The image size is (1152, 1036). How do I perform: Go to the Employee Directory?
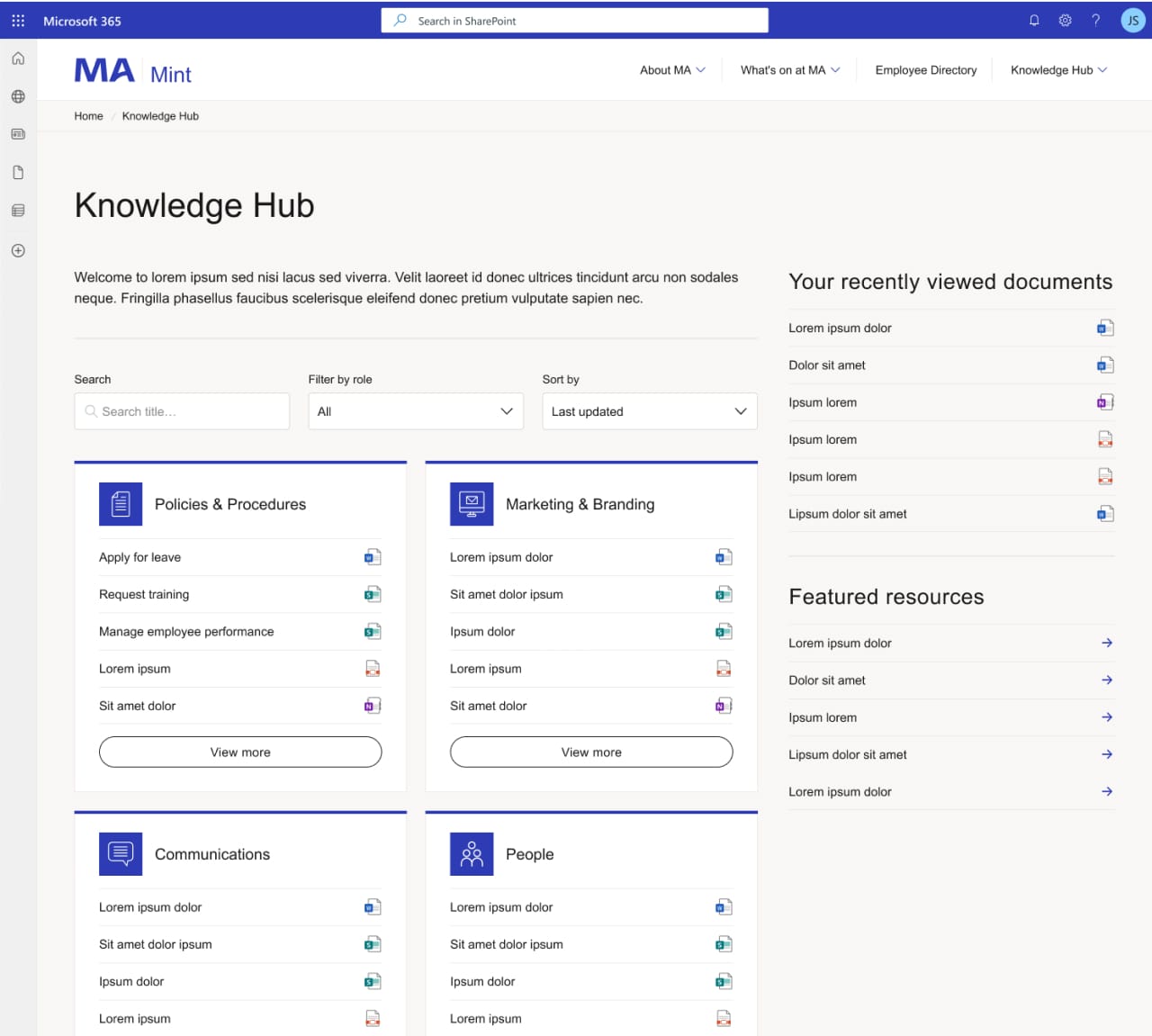click(926, 69)
